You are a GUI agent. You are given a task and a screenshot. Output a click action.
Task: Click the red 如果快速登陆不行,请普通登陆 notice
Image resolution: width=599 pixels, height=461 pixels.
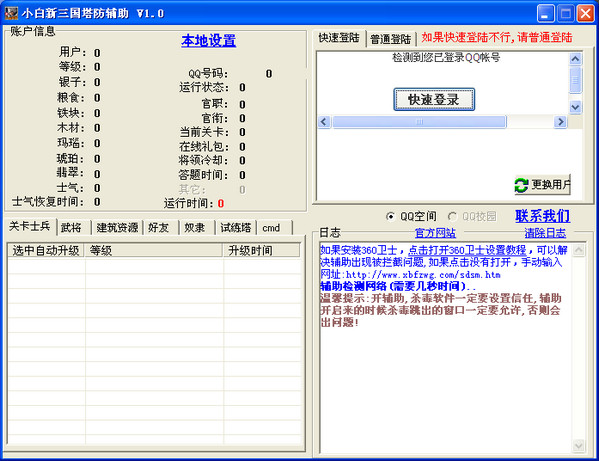tap(497, 37)
